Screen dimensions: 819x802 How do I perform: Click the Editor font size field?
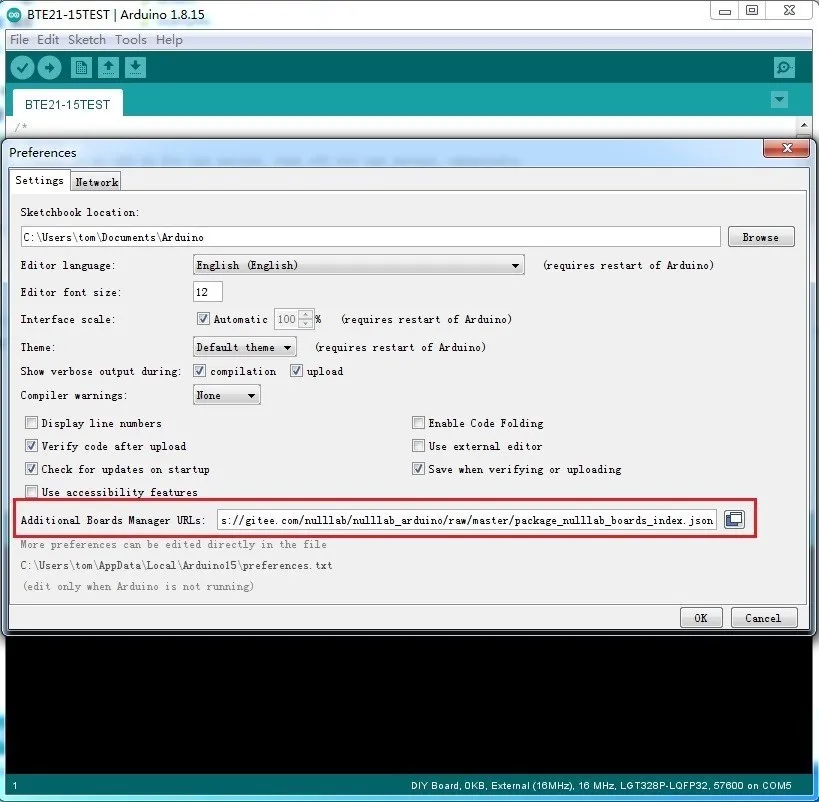coord(208,292)
